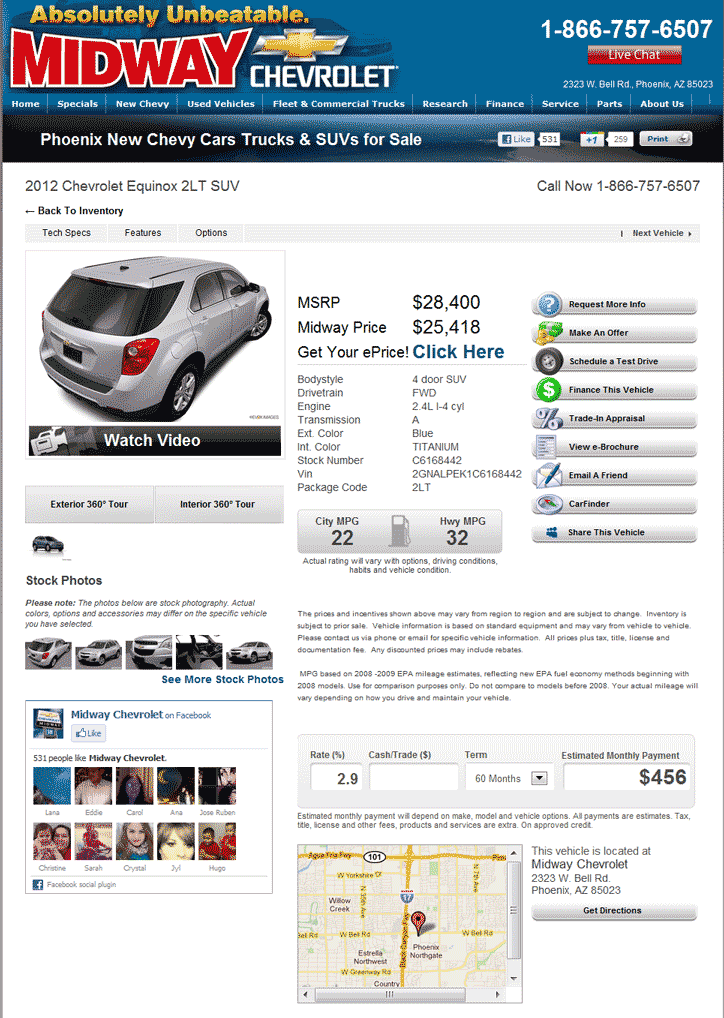The width and height of the screenshot is (724, 1018).
Task: Open the New Chevy menu
Action: coord(142,104)
